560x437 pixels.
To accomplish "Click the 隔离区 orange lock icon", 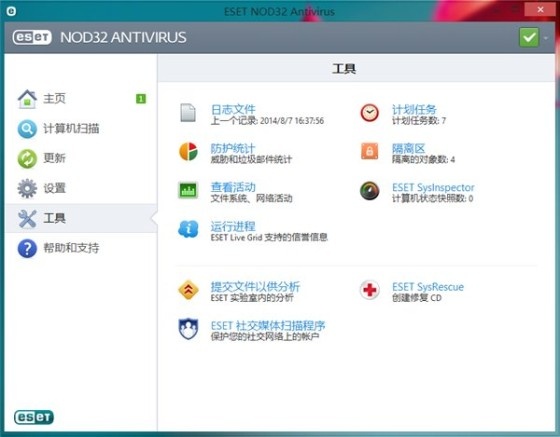I will tap(370, 151).
